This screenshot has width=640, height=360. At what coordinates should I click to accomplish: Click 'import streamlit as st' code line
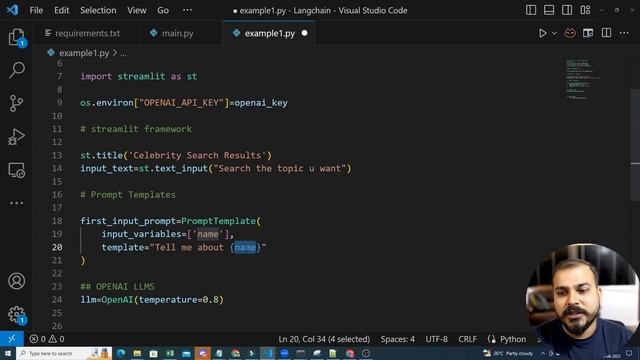click(x=139, y=76)
